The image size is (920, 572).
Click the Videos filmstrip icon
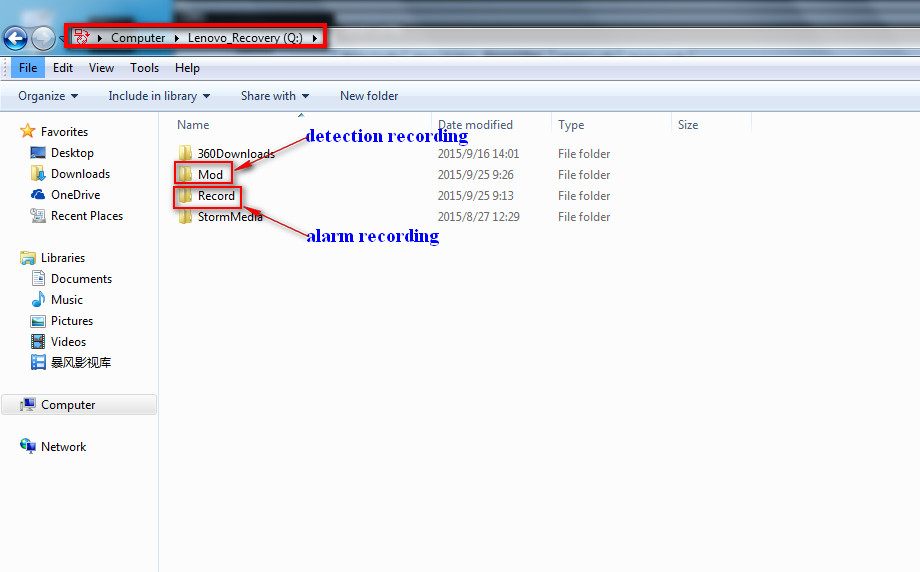coord(38,341)
